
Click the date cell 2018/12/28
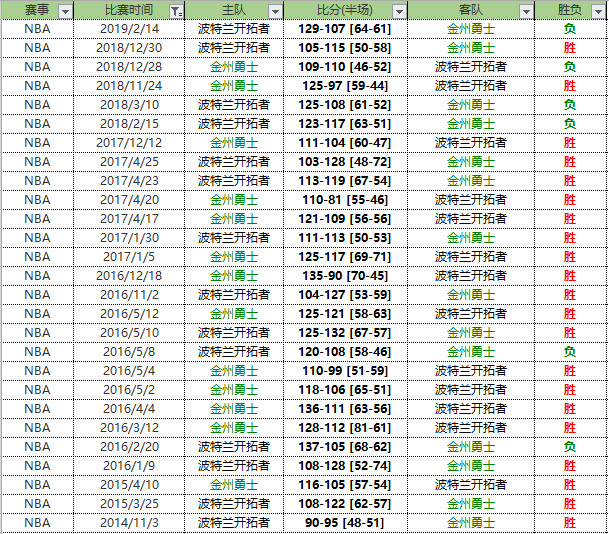[x=129, y=67]
